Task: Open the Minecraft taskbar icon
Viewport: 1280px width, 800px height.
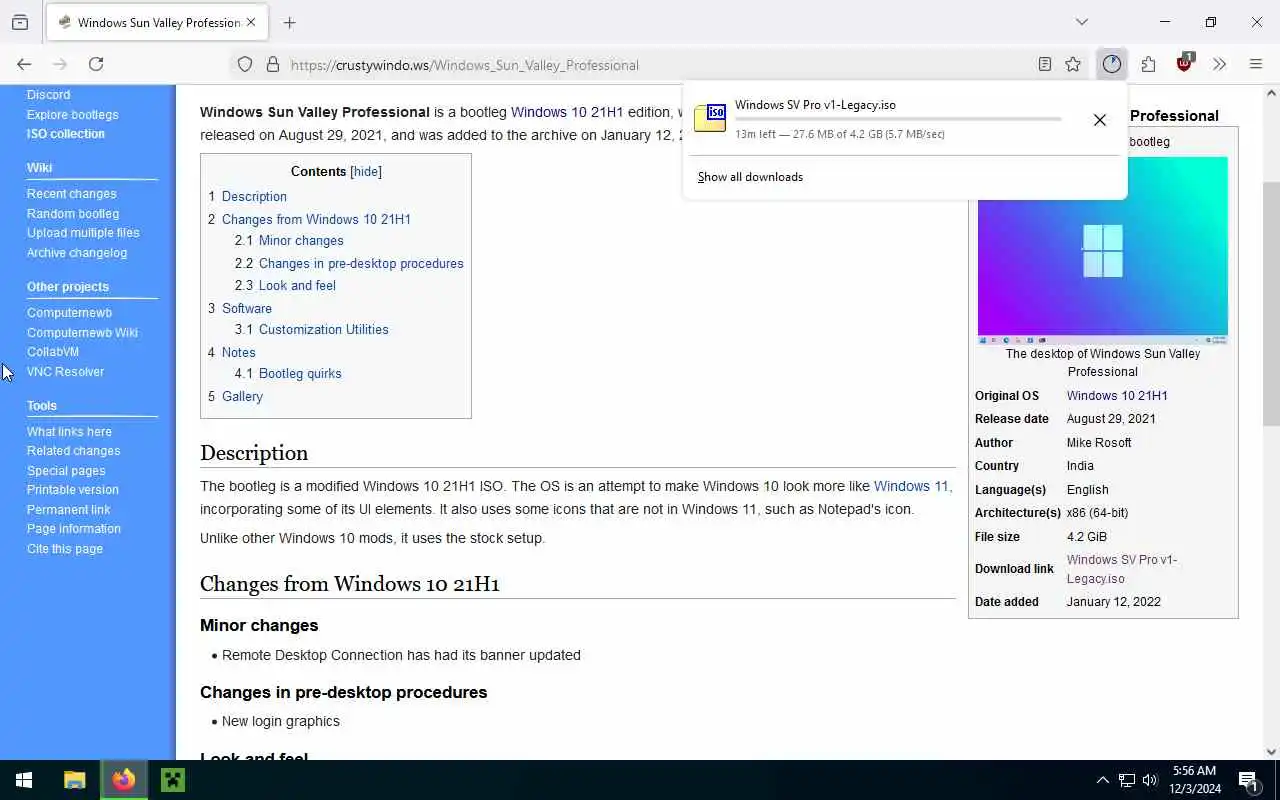Action: coord(173,780)
